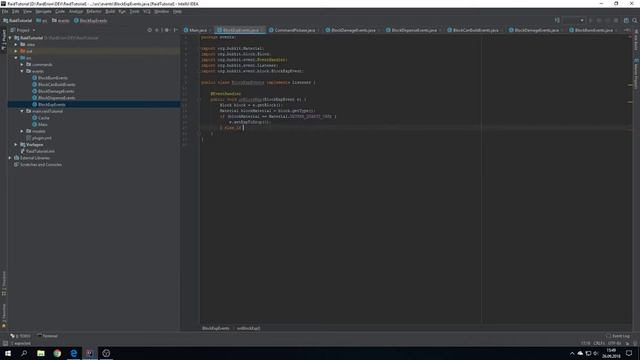
Task: Toggle tool window quick access button
Action: click(5, 343)
